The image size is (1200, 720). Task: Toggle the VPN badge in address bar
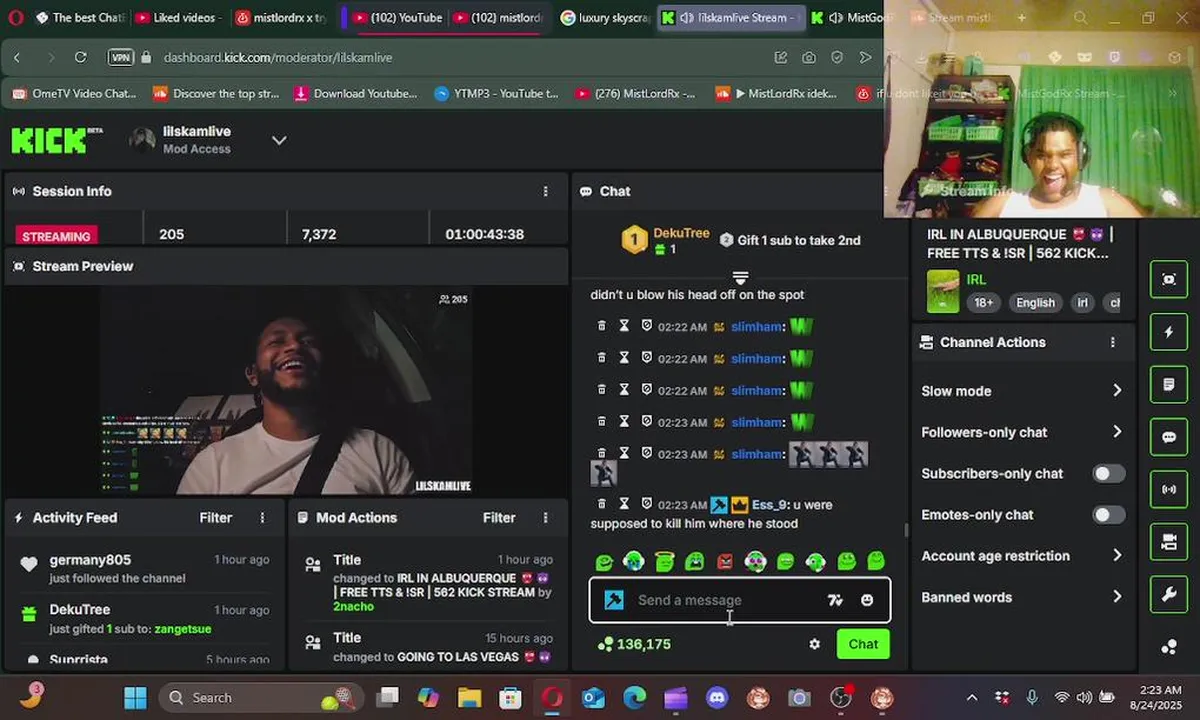[120, 58]
